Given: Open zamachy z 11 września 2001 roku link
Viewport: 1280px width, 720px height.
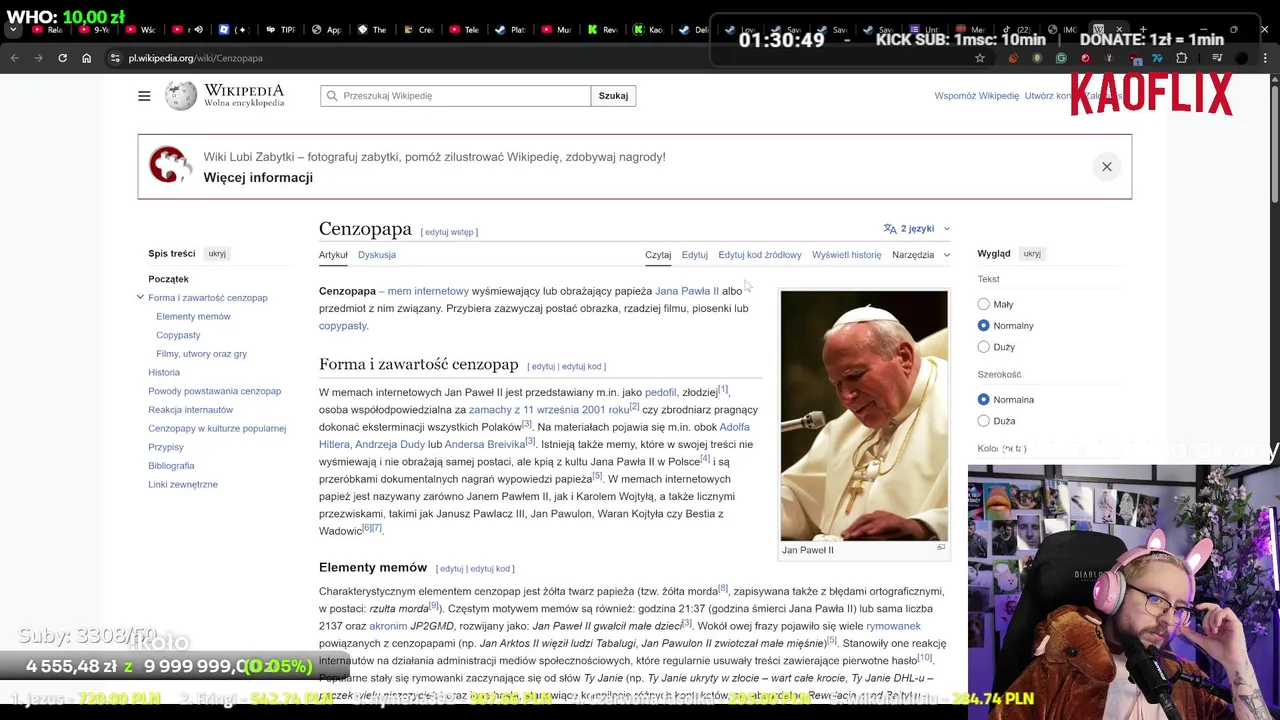Looking at the screenshot, I should pos(549,410).
